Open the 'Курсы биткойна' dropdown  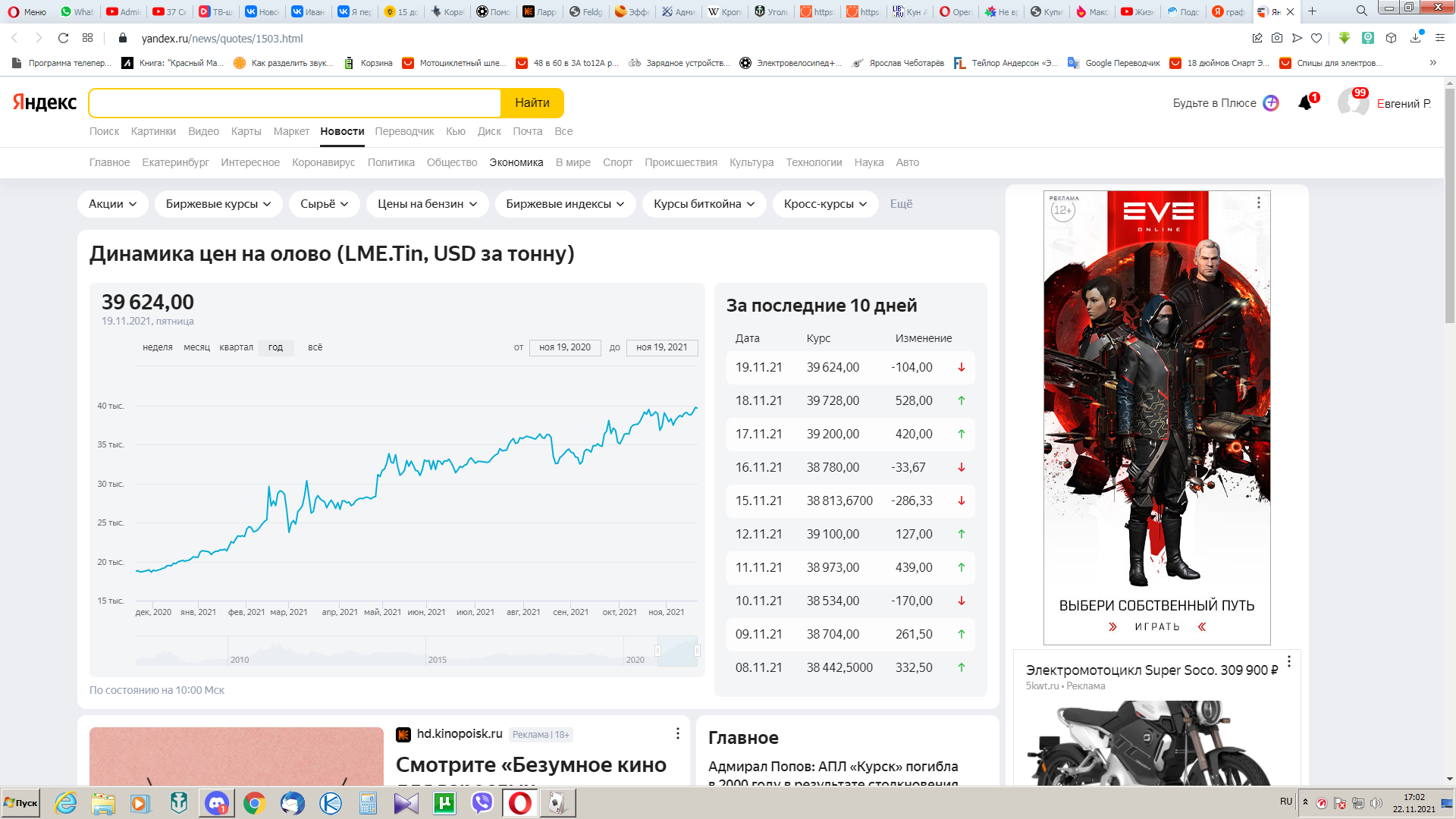704,204
